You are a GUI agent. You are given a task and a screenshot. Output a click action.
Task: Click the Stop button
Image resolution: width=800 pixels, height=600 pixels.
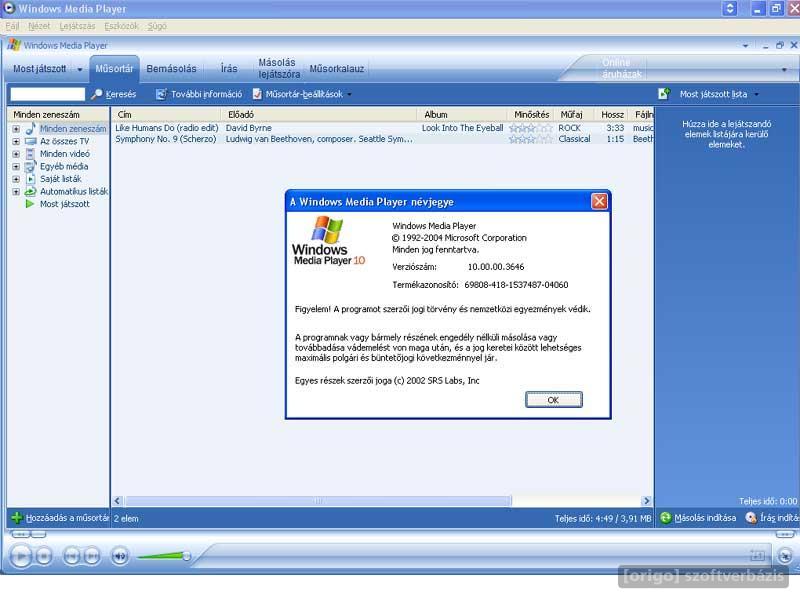[44, 556]
